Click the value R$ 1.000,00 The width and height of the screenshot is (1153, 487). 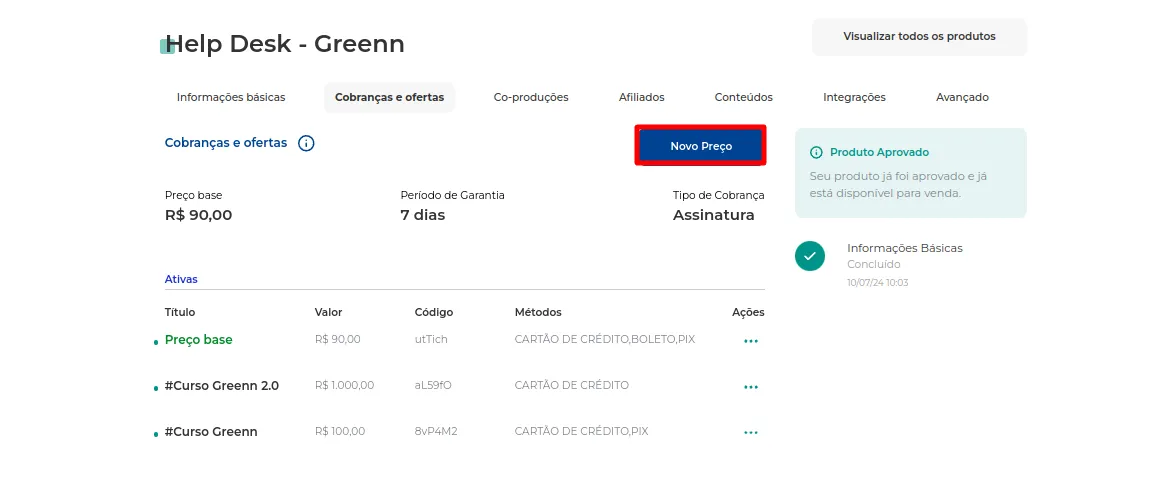click(x=344, y=385)
